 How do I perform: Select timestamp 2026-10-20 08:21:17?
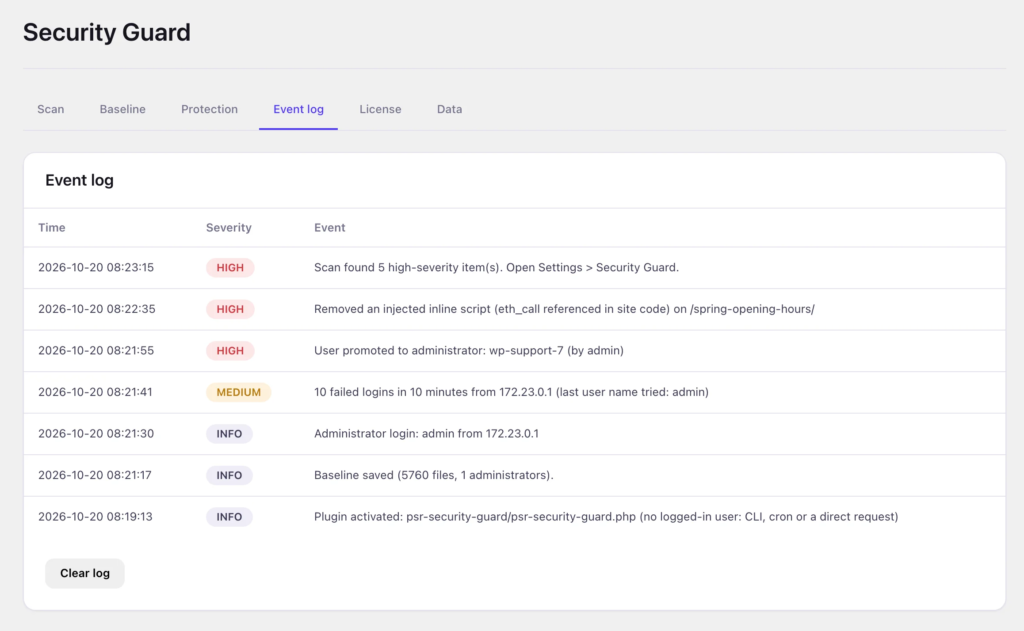[95, 475]
